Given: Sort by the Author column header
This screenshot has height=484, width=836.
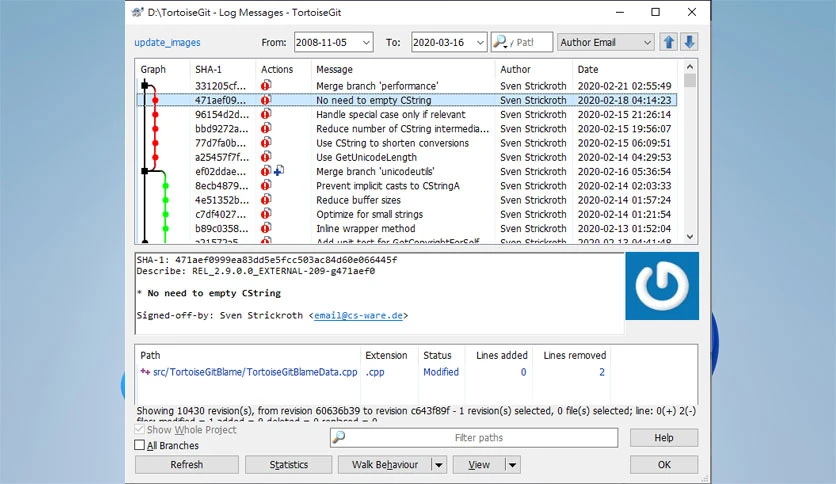Looking at the screenshot, I should coord(534,69).
